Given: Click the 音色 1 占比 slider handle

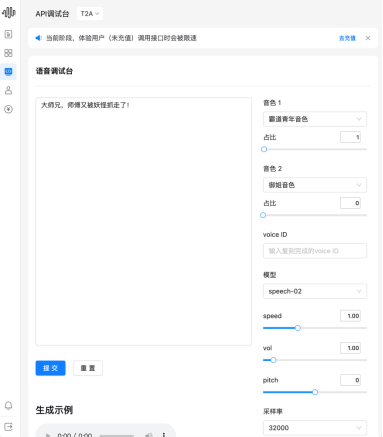Looking at the screenshot, I should coord(264,149).
